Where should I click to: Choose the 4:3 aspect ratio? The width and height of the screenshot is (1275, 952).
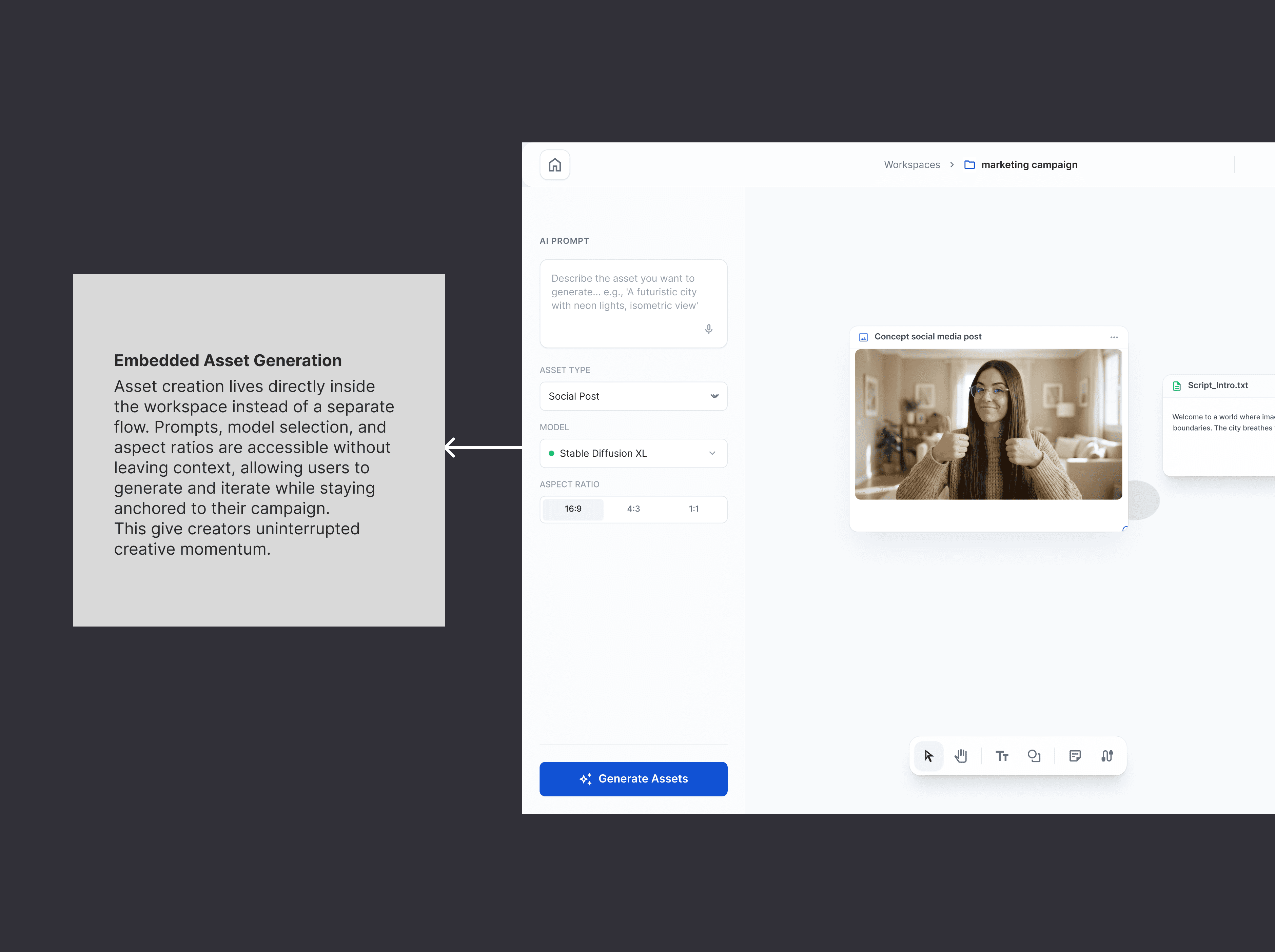click(x=633, y=509)
